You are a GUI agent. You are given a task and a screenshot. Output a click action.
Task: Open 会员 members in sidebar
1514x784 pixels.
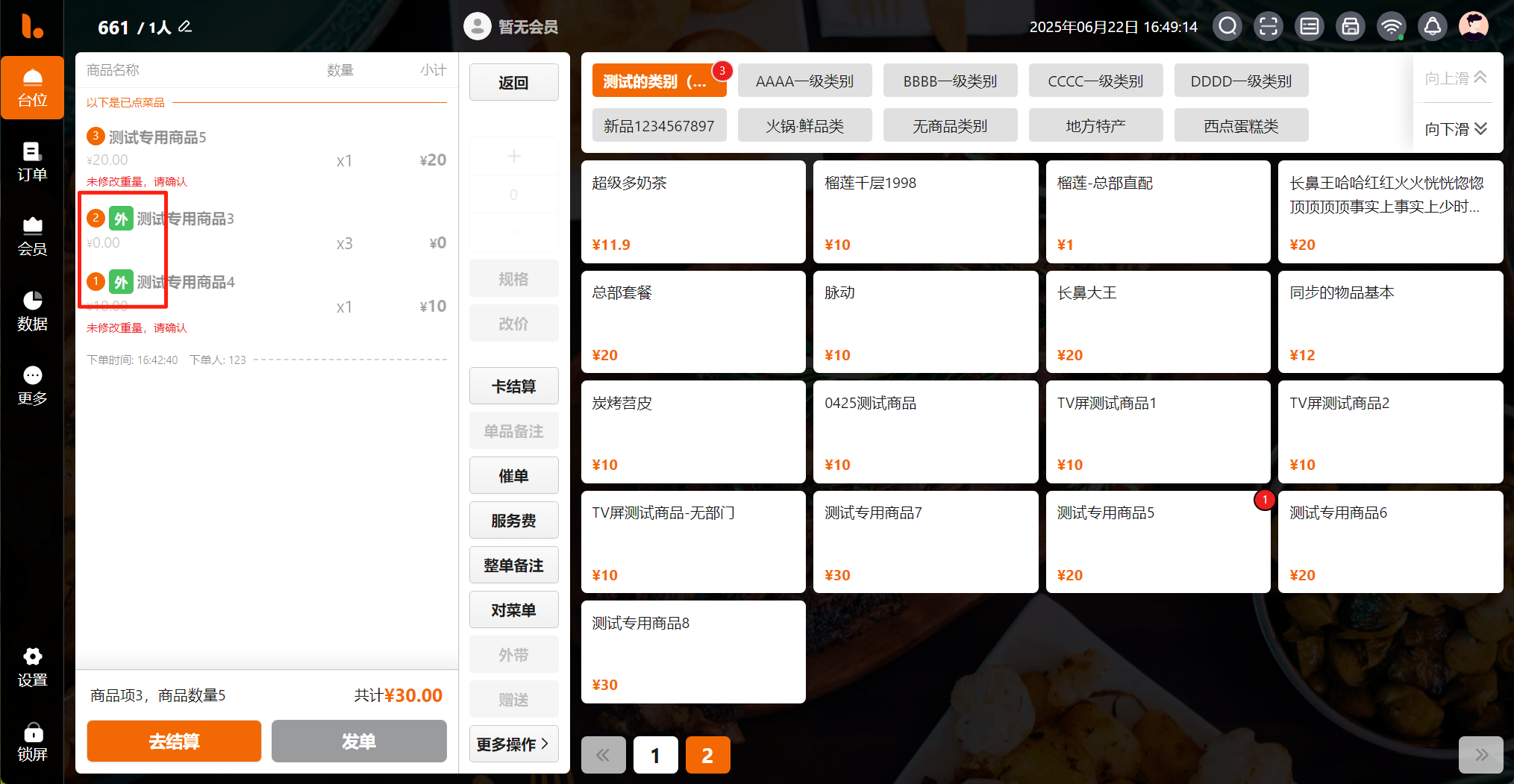point(32,236)
